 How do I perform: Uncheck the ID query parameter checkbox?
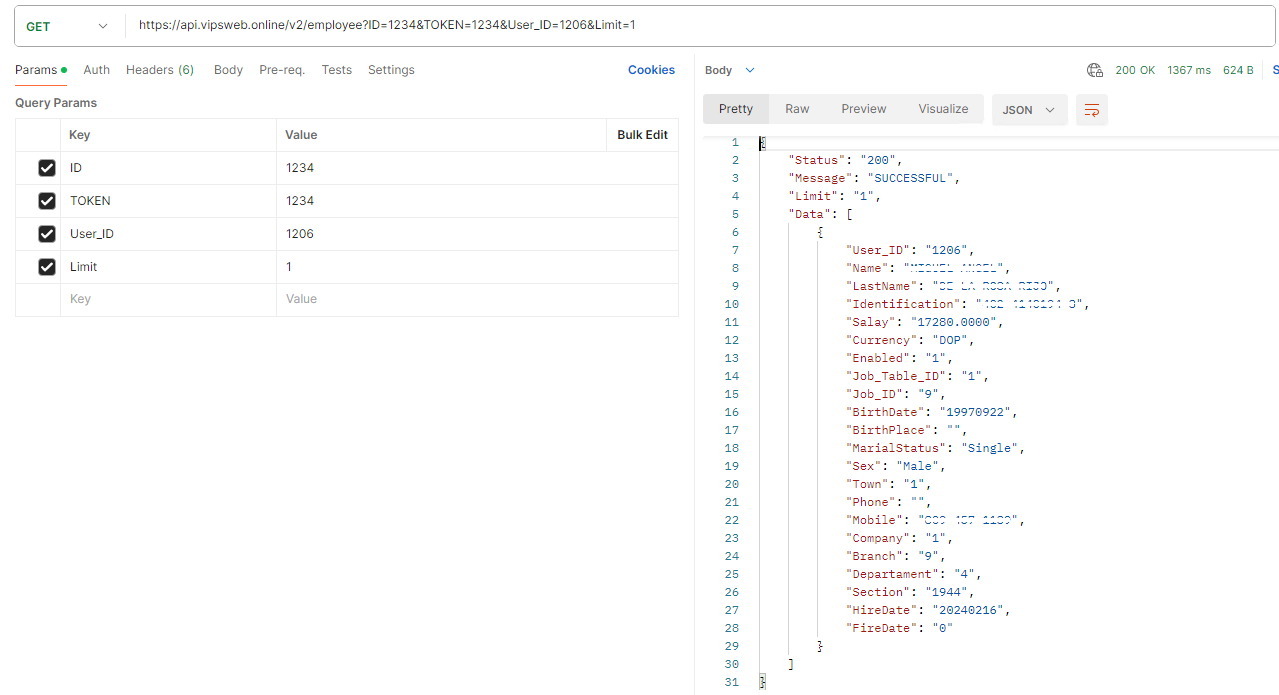coord(46,168)
